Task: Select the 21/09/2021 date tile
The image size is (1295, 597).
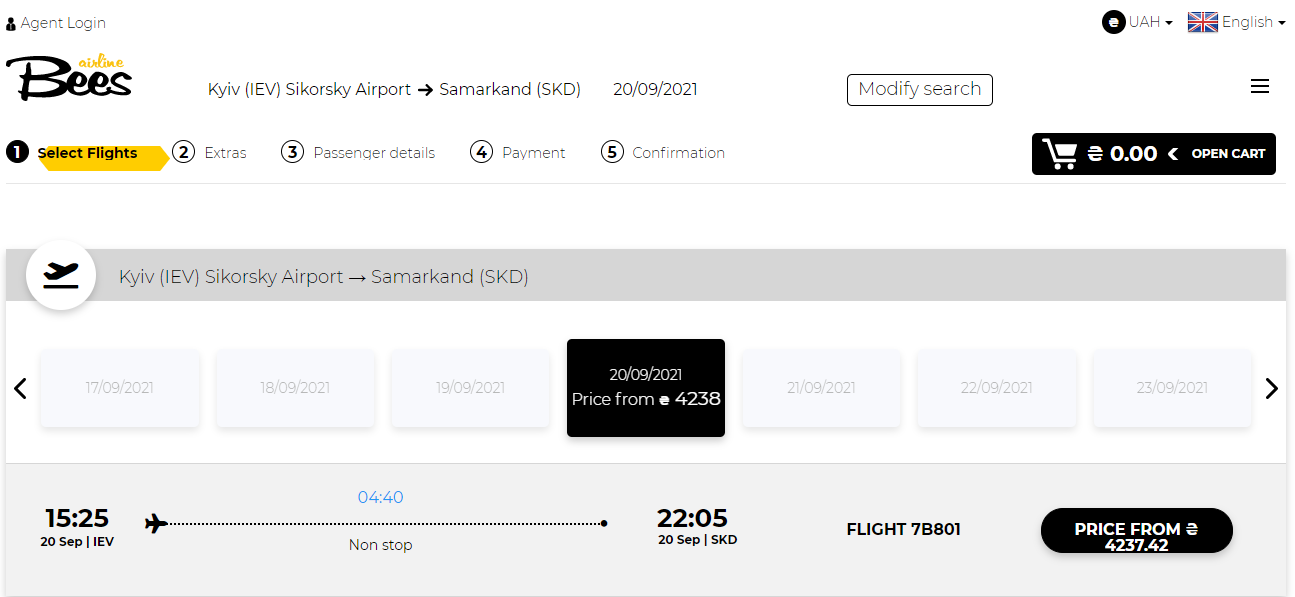Action: pos(821,388)
